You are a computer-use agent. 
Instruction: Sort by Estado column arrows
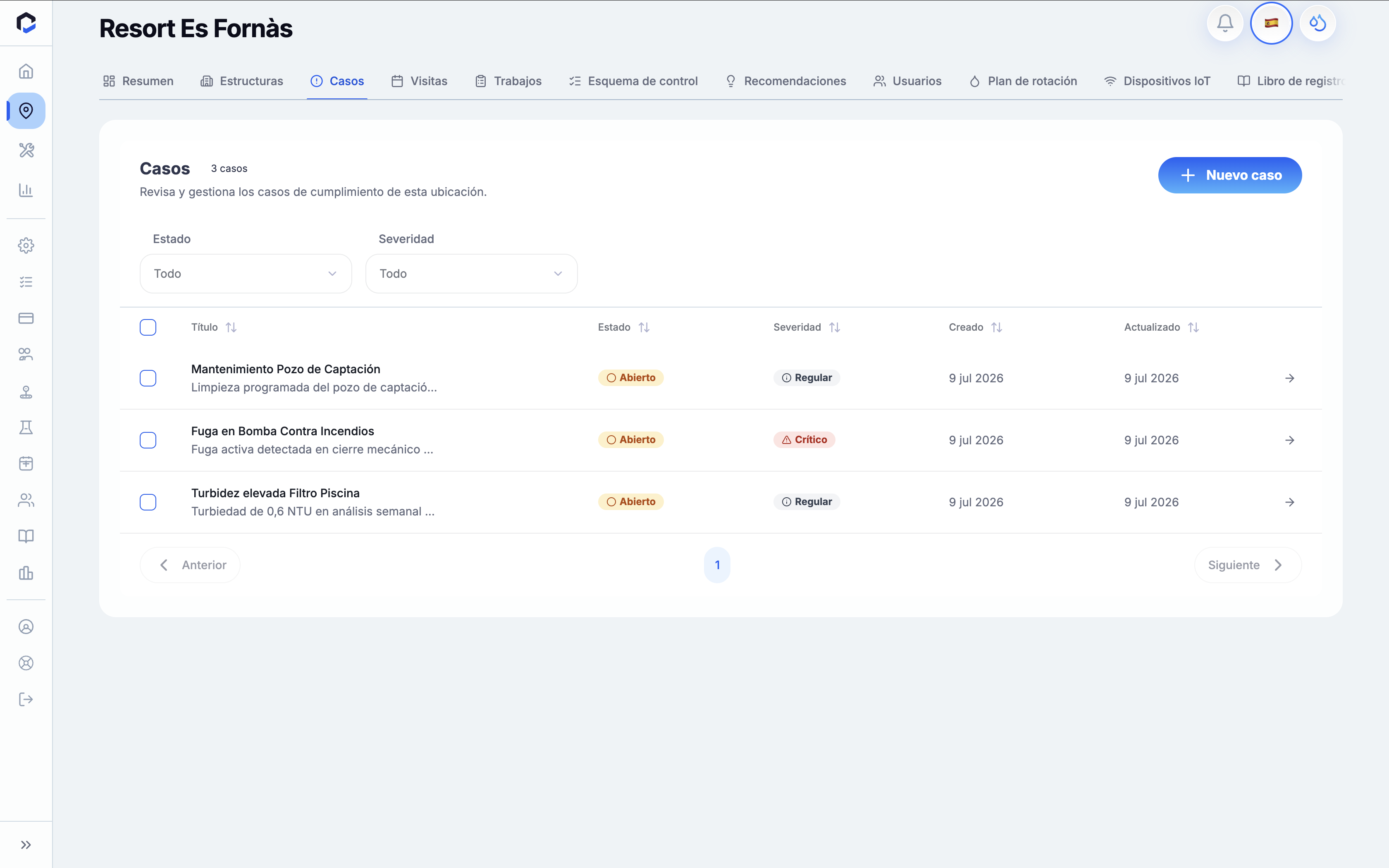(644, 327)
